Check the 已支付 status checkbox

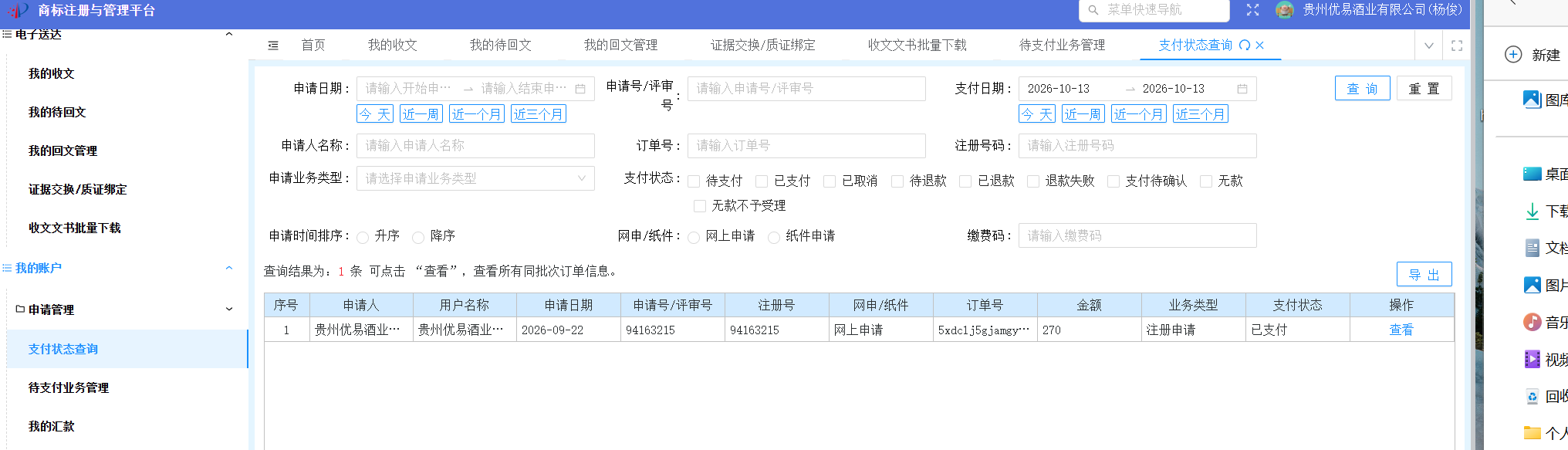[x=762, y=181]
